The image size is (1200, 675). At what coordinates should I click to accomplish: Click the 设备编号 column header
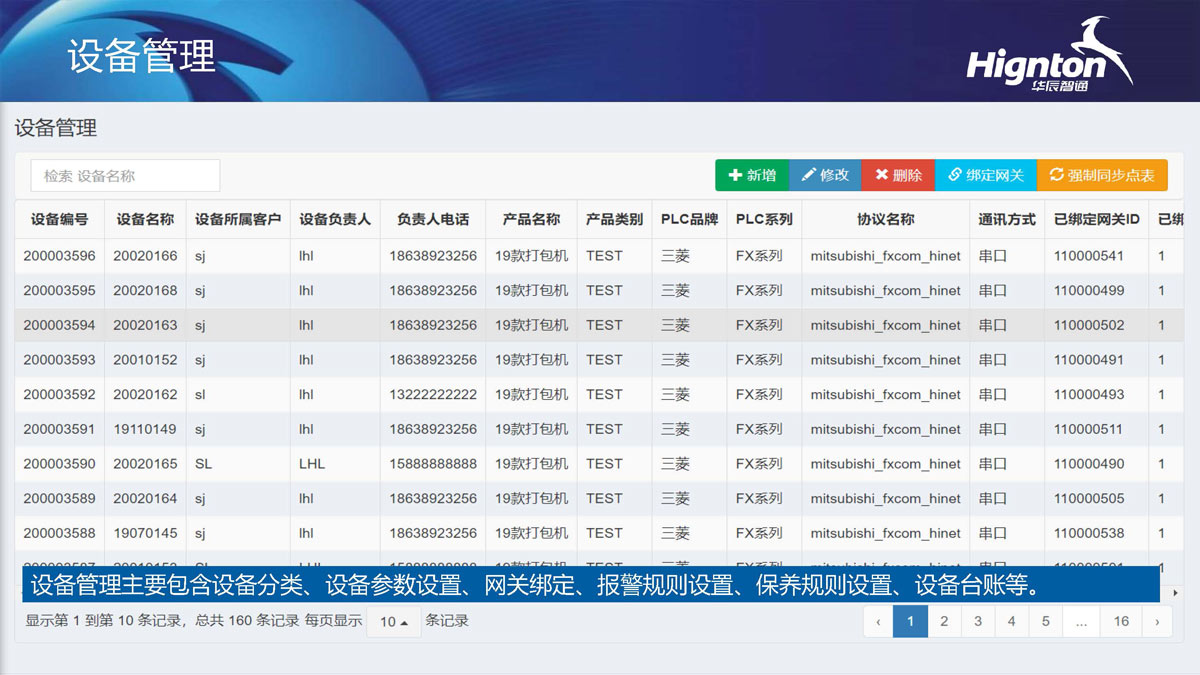pos(58,219)
